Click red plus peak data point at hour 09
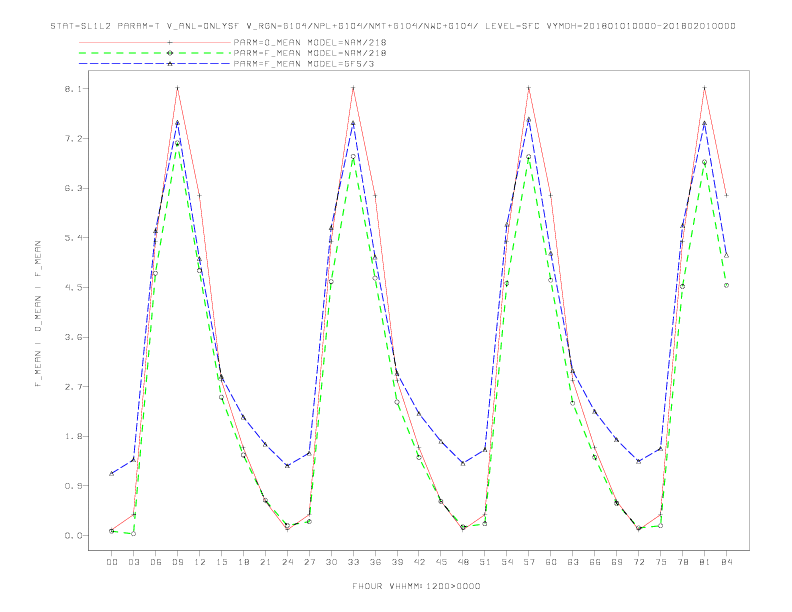 point(177,88)
